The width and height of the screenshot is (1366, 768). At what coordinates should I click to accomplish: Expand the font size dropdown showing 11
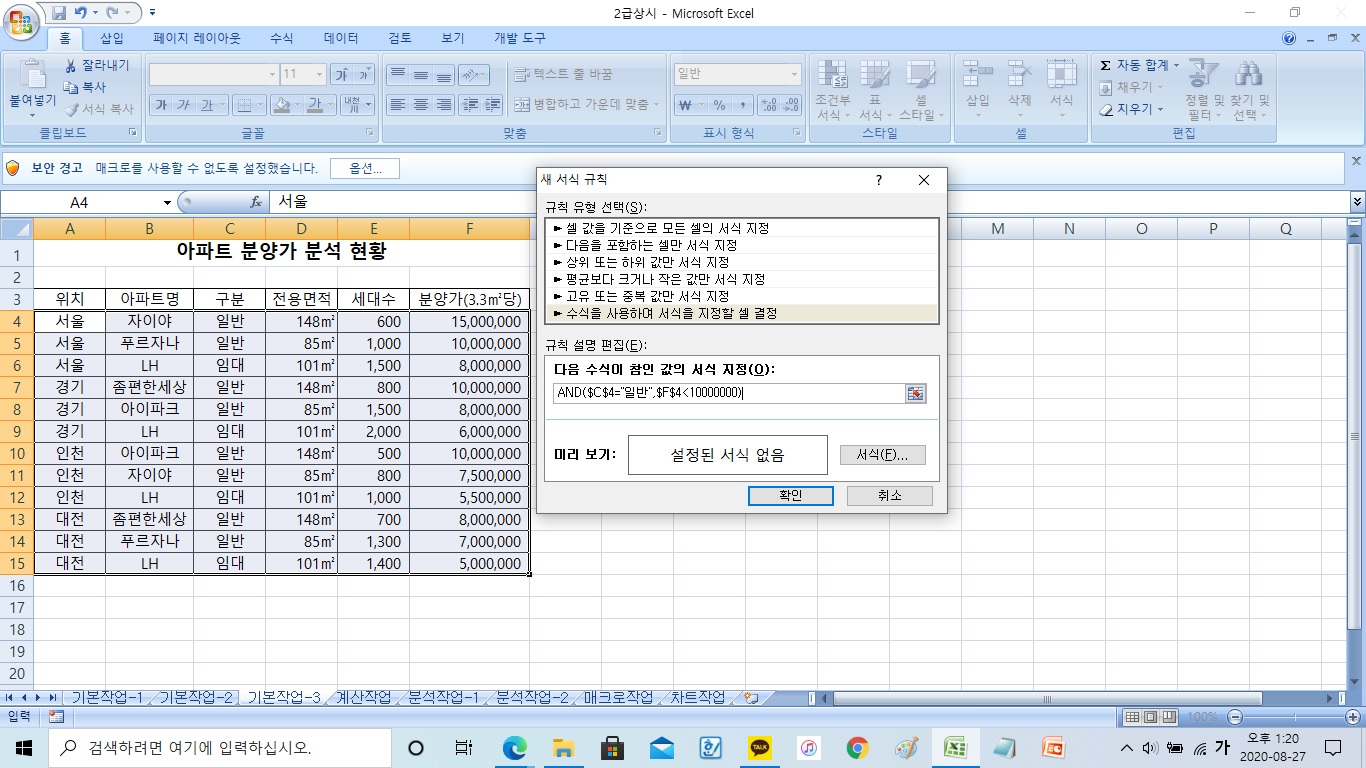tap(319, 74)
